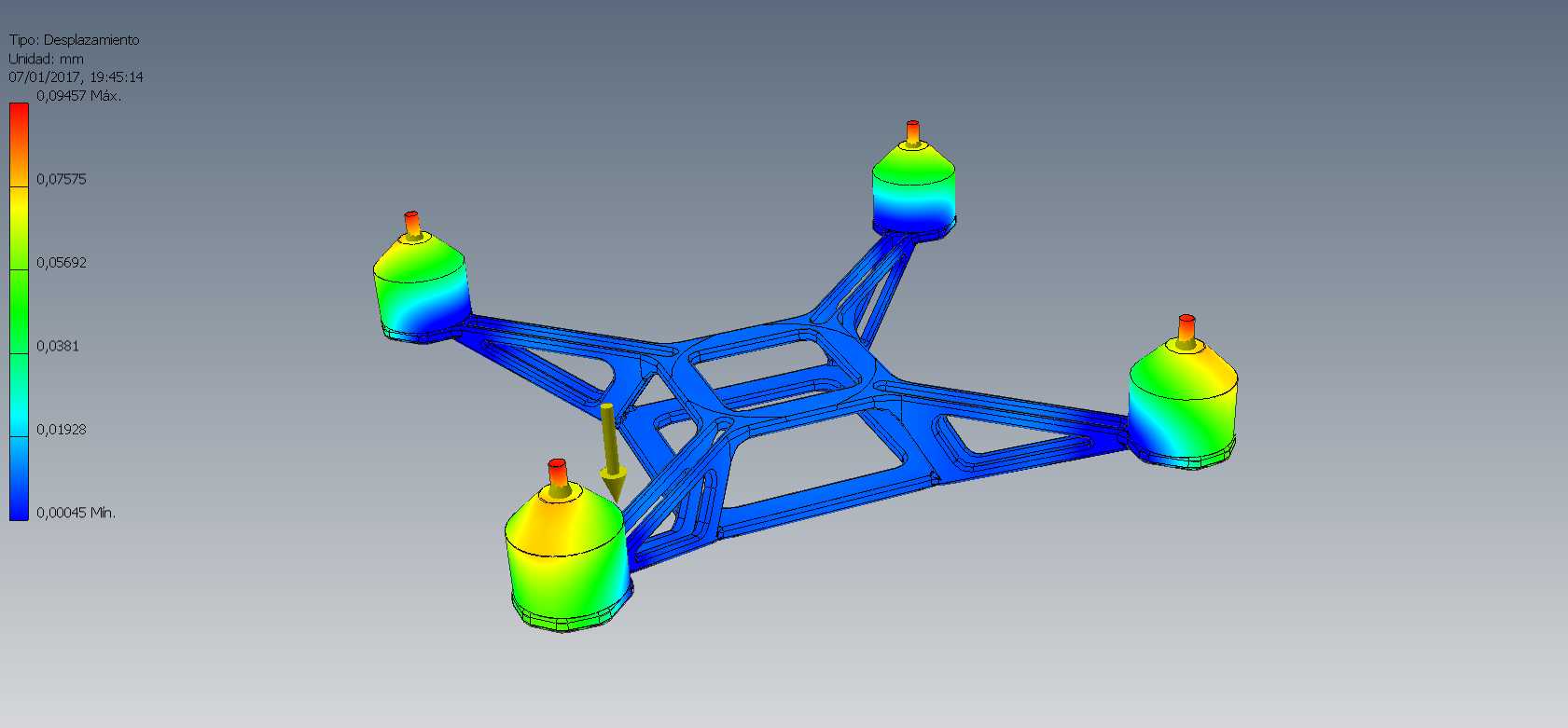
Task: Click the 'Tipo: Desplazamiento' result label
Action: pyautogui.click(x=74, y=40)
